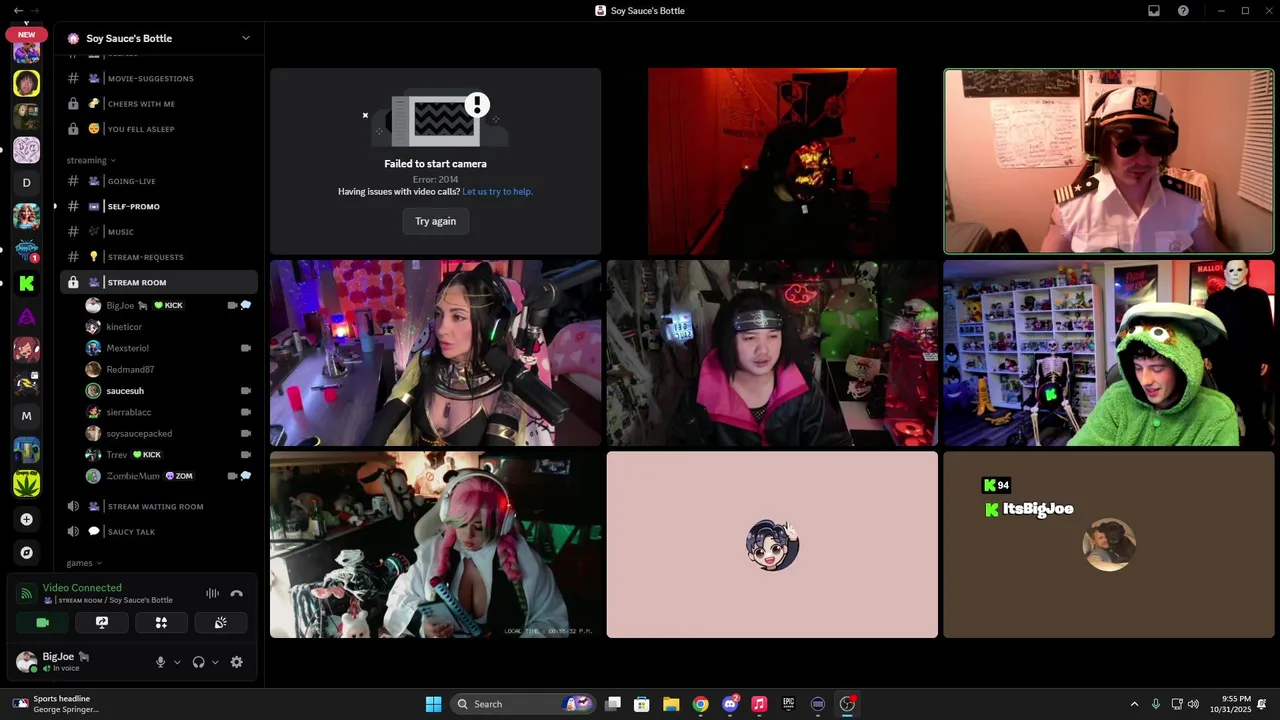This screenshot has width=1280, height=720.
Task: Open the voice connection signal info icon
Action: pyautogui.click(x=26, y=593)
